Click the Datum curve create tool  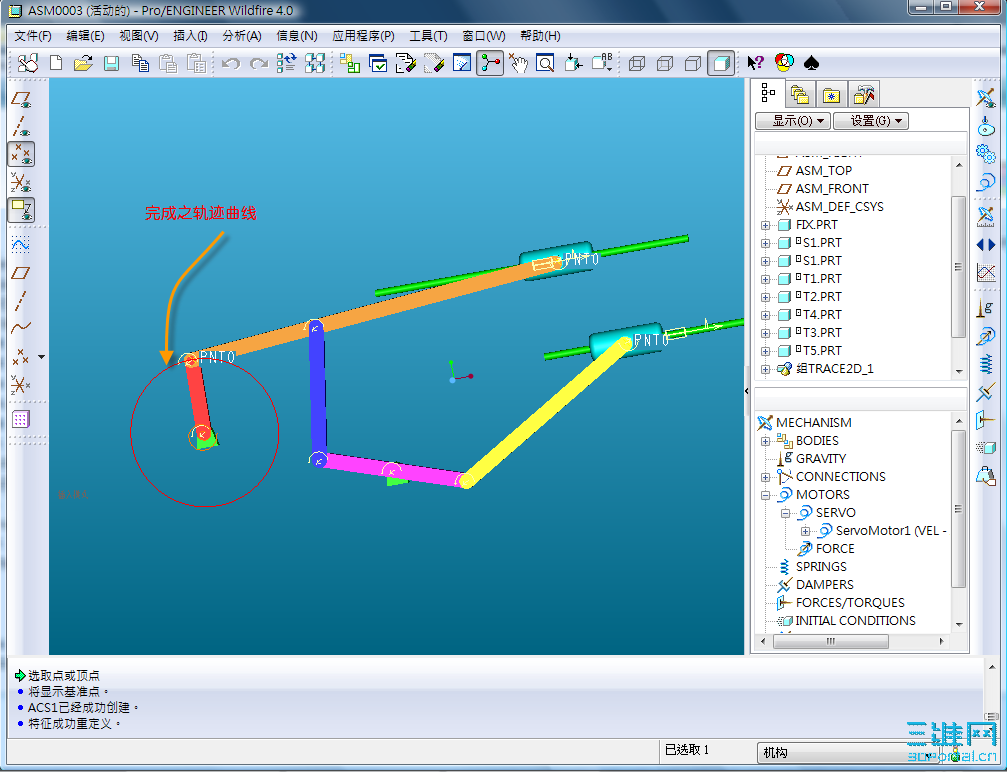coord(20,328)
